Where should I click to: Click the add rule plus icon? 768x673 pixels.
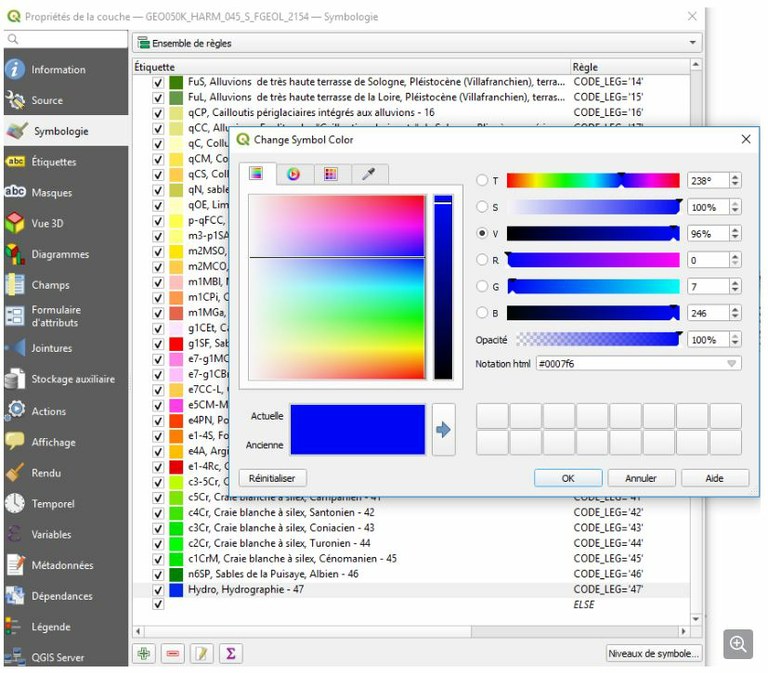[x=145, y=653]
